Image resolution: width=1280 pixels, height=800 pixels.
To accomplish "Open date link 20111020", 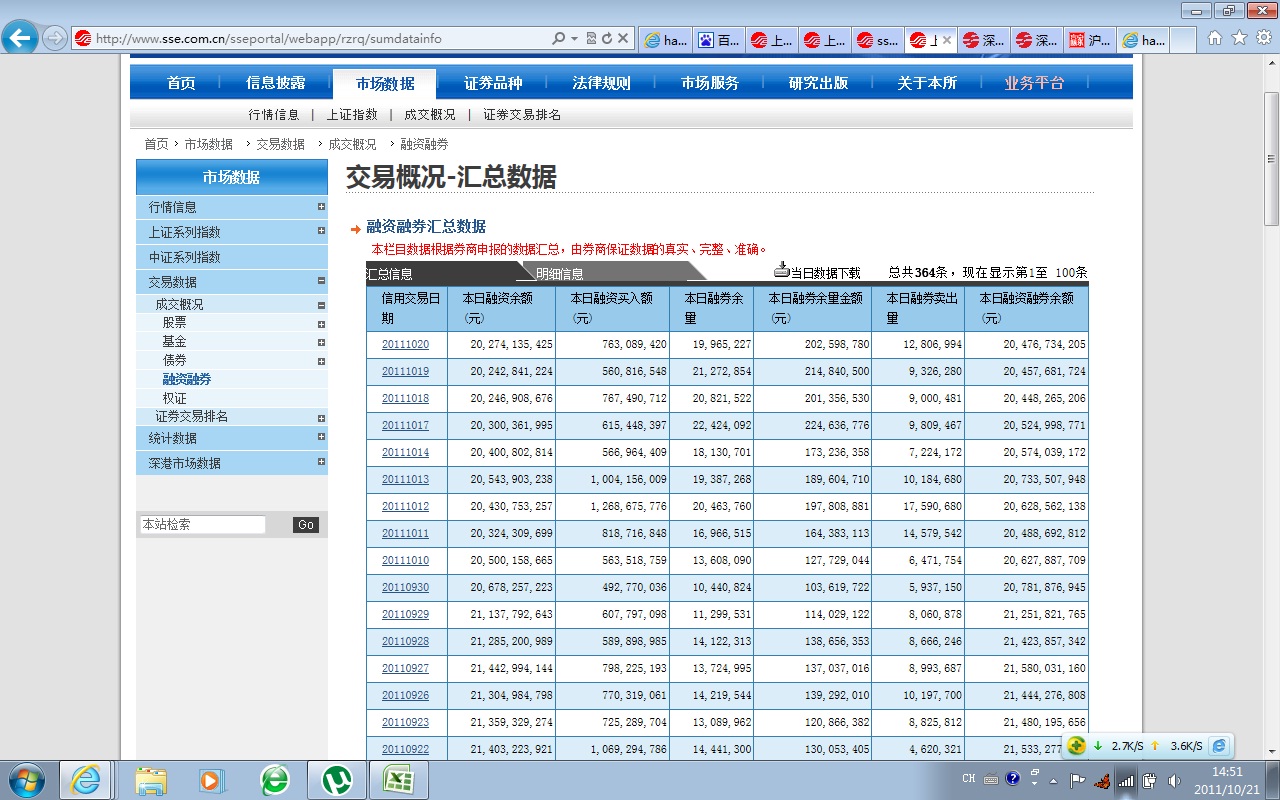I will tap(405, 344).
